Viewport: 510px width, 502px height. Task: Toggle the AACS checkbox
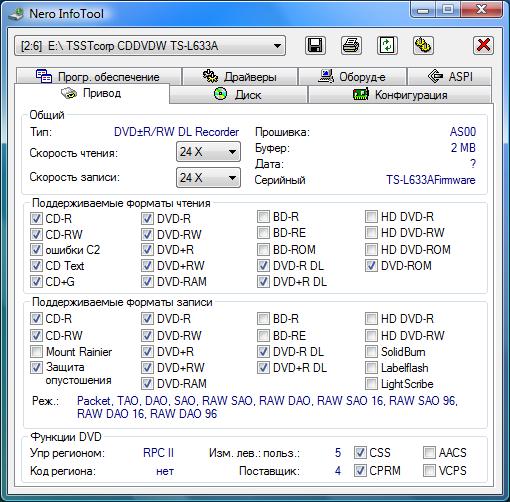click(429, 453)
